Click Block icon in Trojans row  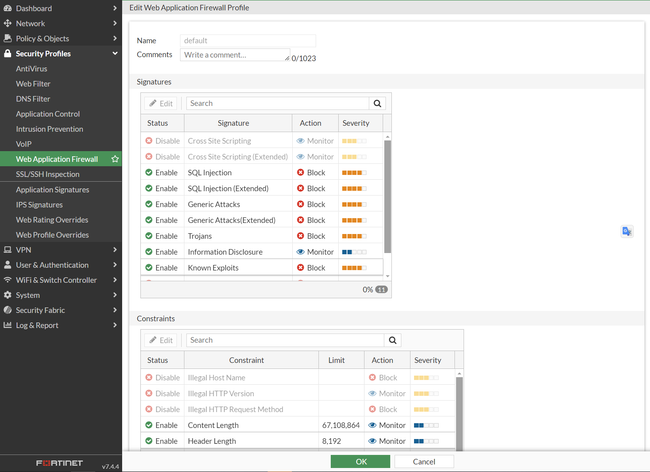pos(301,236)
